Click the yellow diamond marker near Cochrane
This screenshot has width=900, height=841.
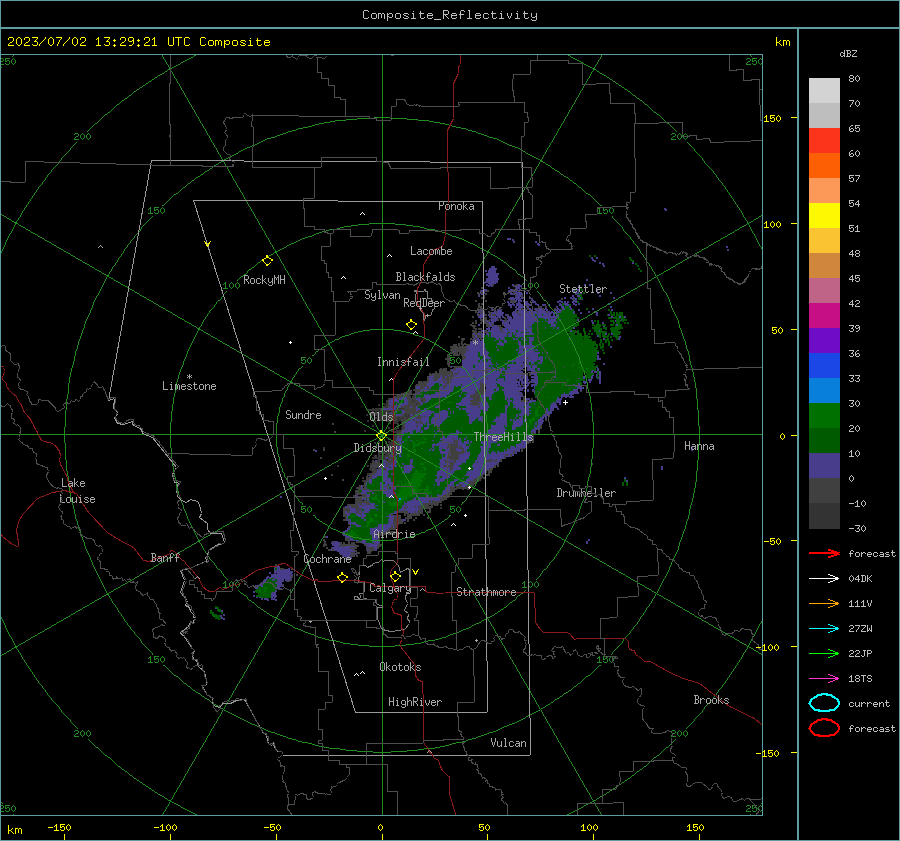point(342,578)
